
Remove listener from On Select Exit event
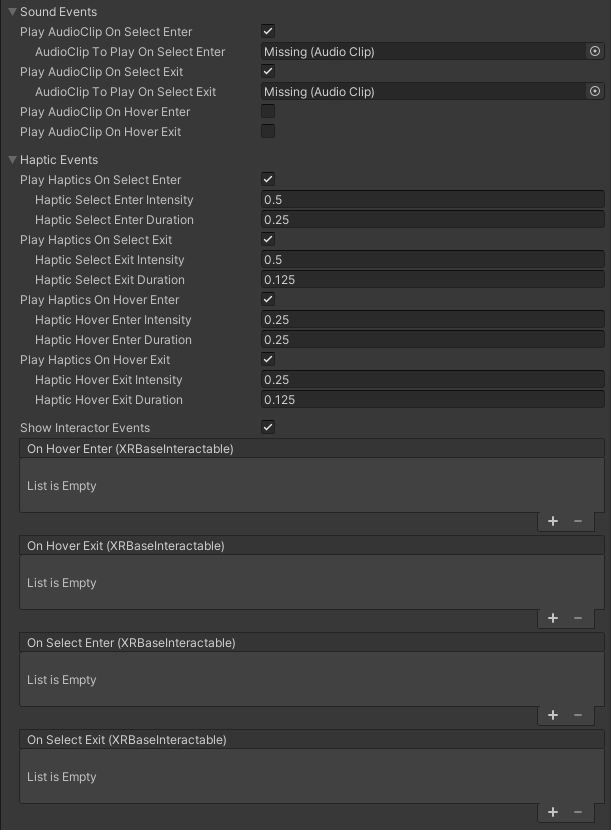[x=578, y=812]
